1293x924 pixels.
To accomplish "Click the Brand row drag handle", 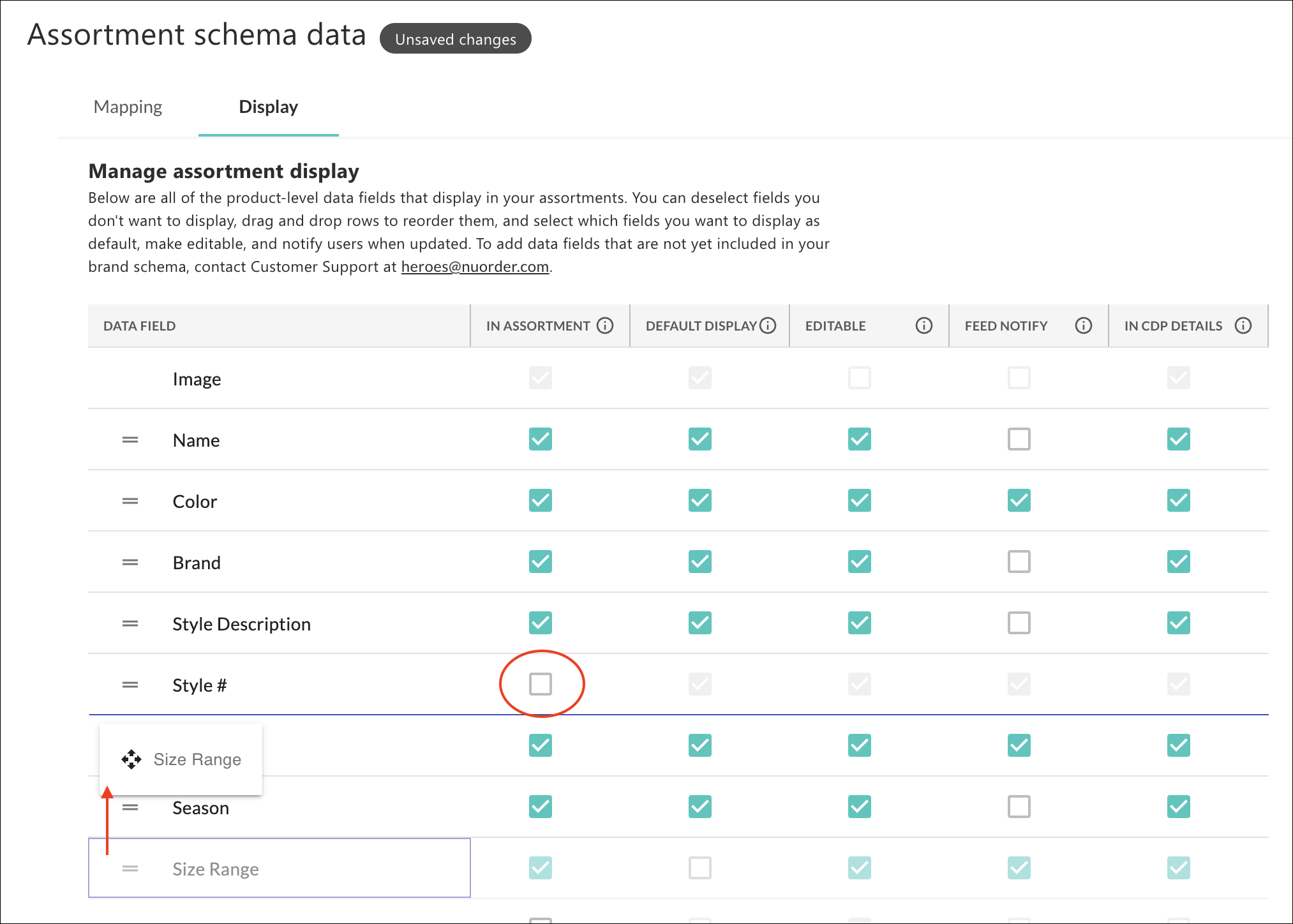I will 130,563.
